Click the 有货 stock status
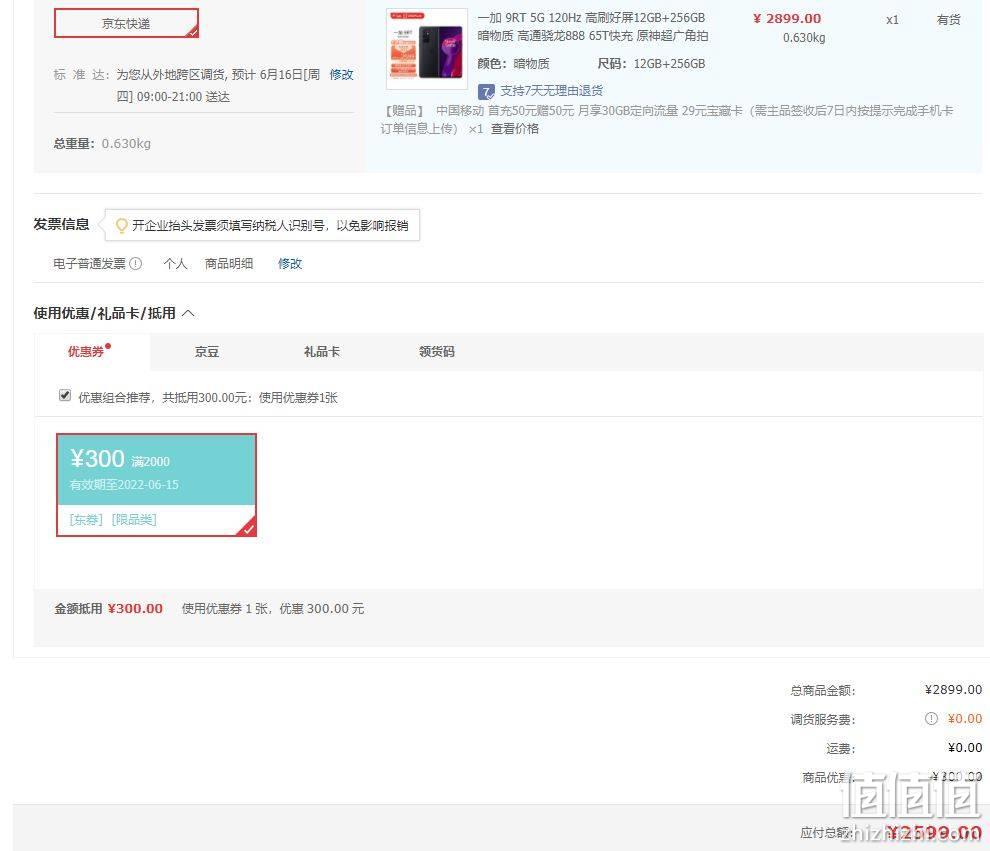This screenshot has width=990, height=851. coord(949,20)
